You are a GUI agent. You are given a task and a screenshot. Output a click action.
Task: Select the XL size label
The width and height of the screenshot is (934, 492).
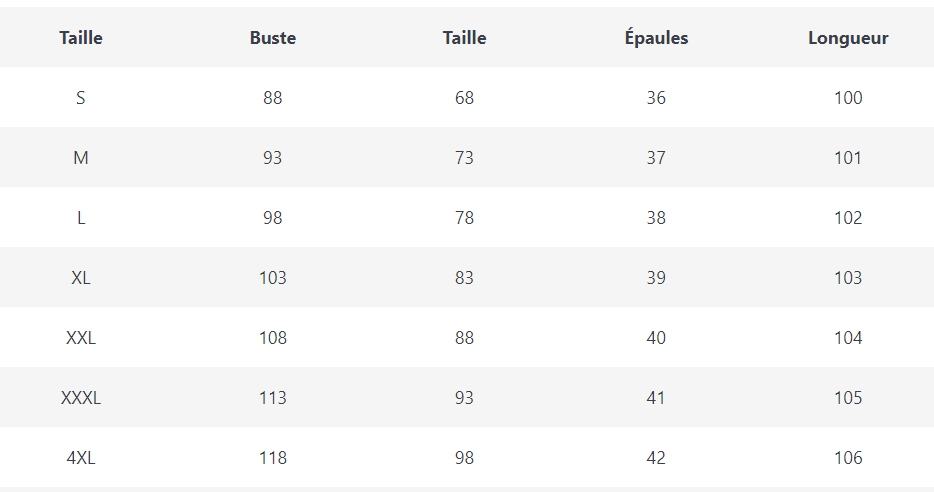[x=81, y=278]
